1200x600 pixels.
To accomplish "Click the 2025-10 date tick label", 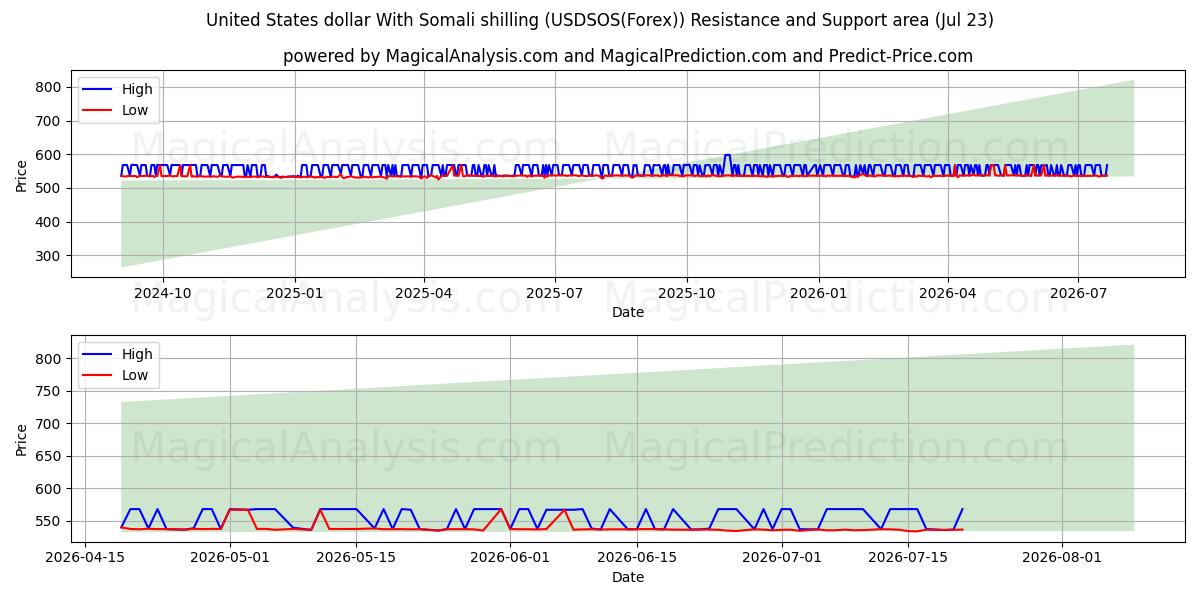I will coord(687,293).
